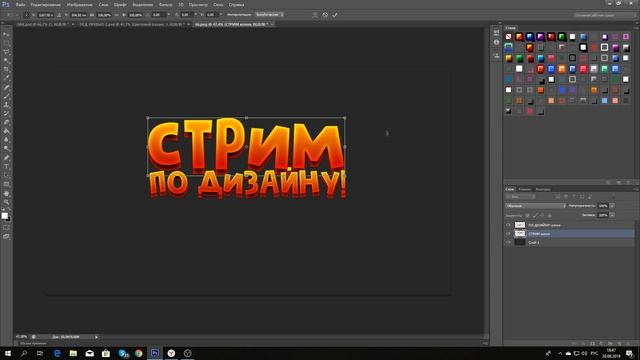
Task: Select the Eyedropper tool
Action: point(6,78)
